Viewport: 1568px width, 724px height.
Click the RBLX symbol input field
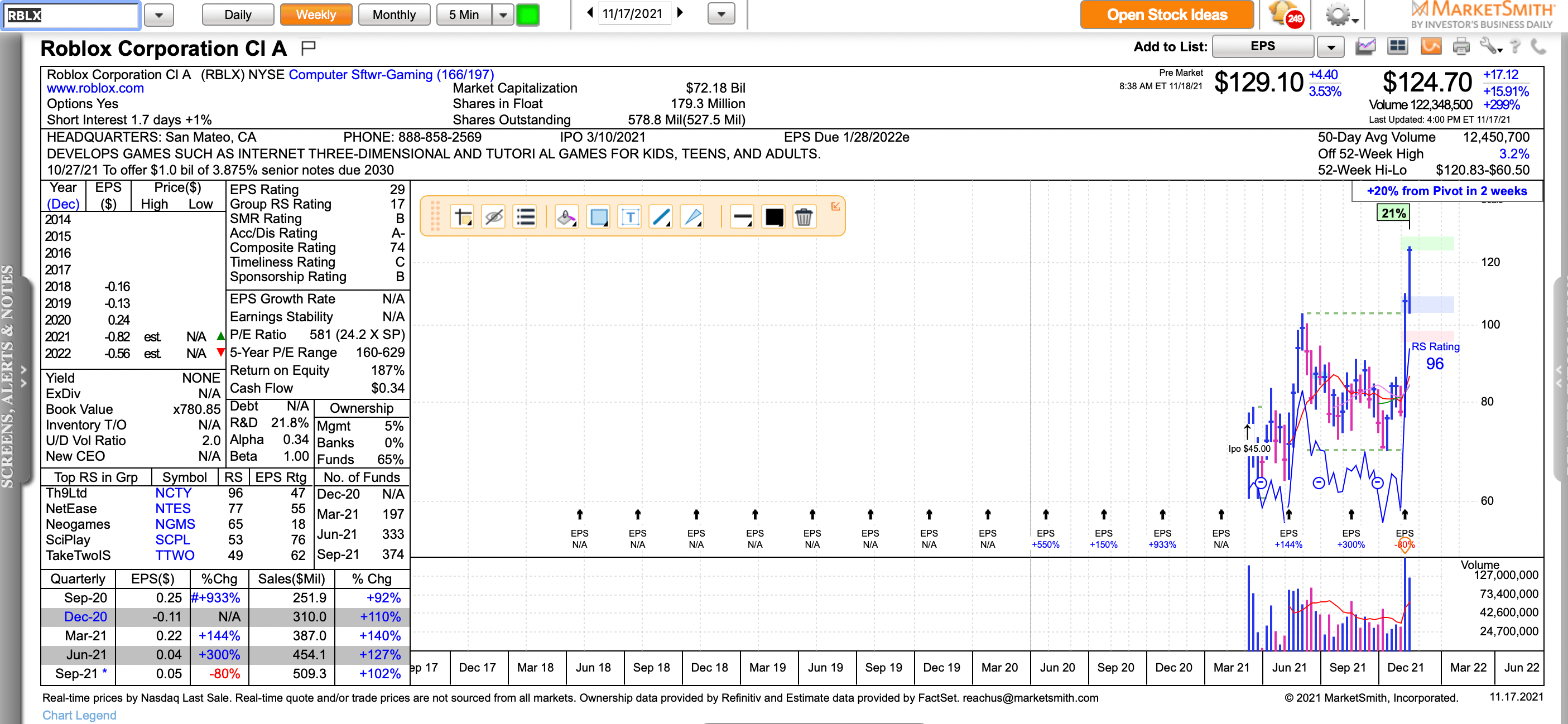click(71, 15)
